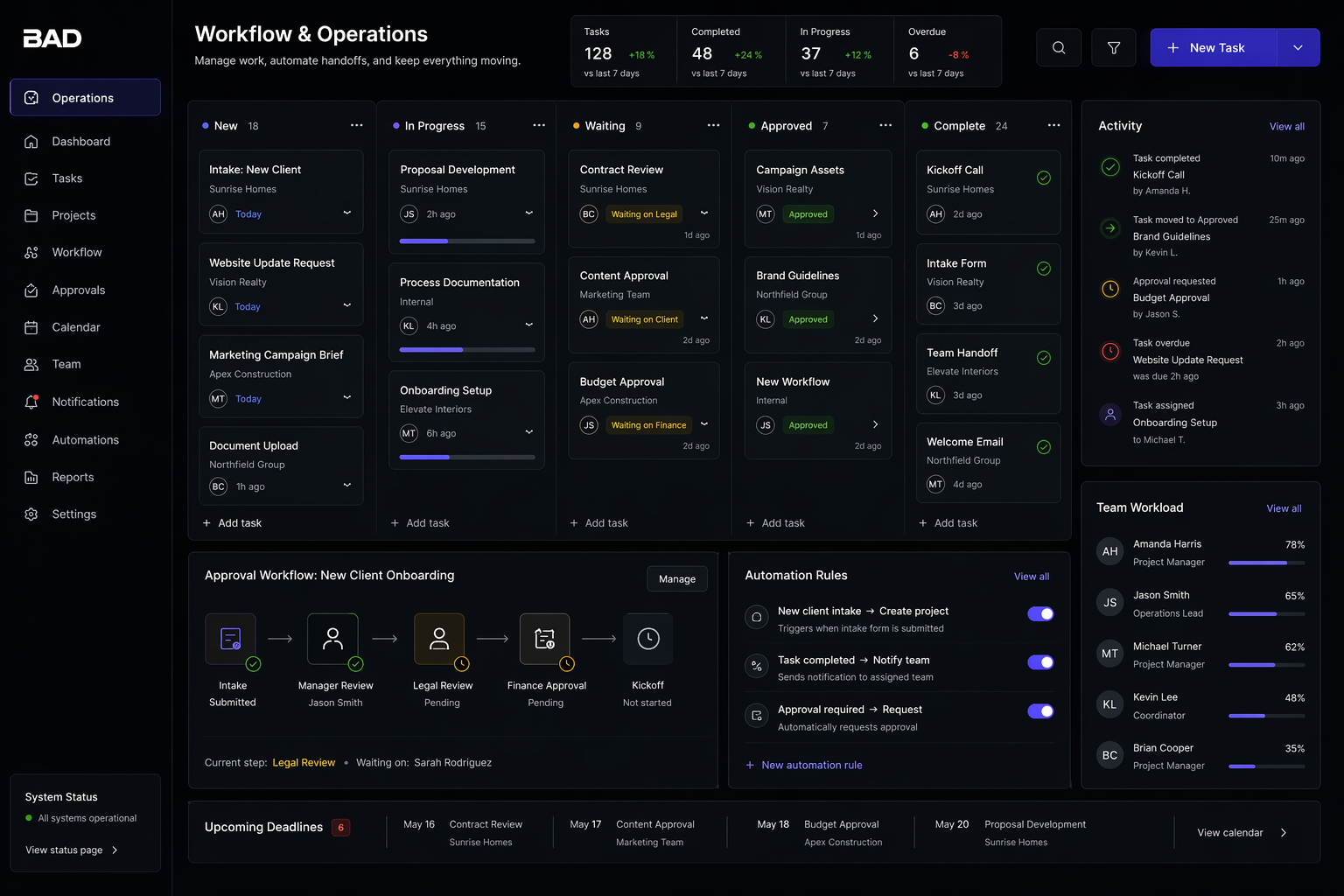Click the Manager Review step icon
Image resolution: width=1344 pixels, height=896 pixels.
(332, 639)
